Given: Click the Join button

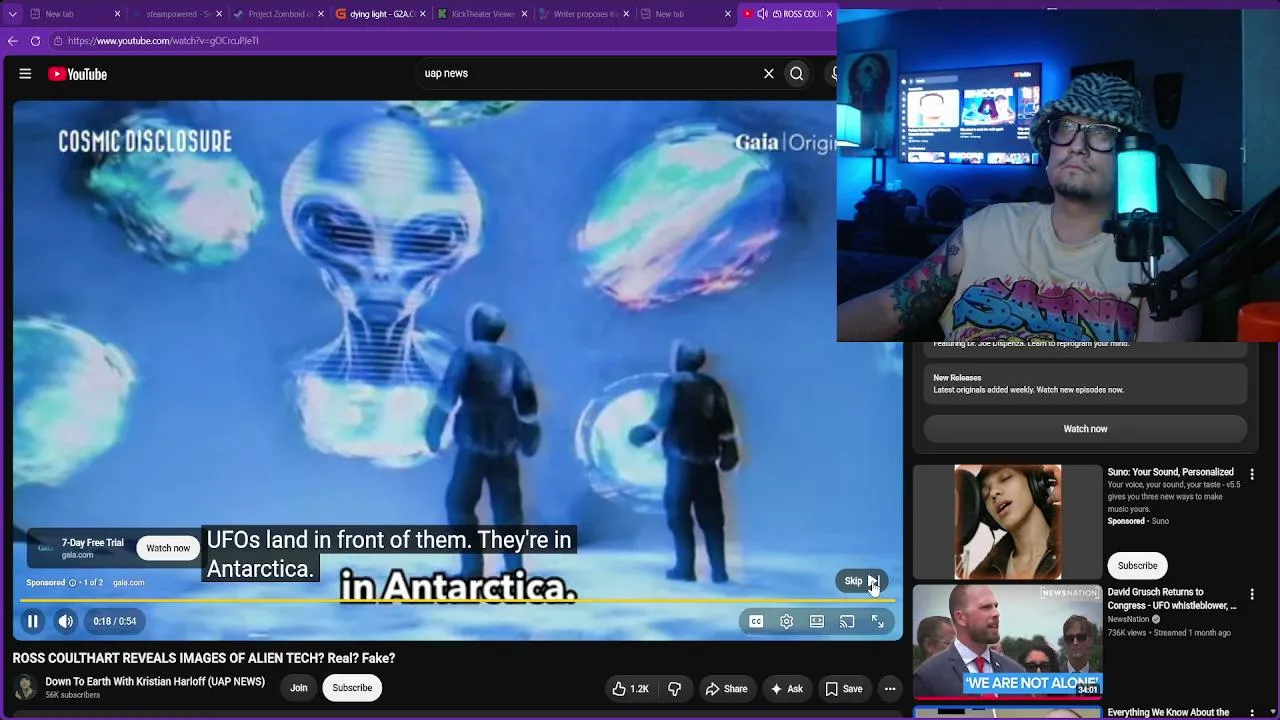Looking at the screenshot, I should 298,688.
